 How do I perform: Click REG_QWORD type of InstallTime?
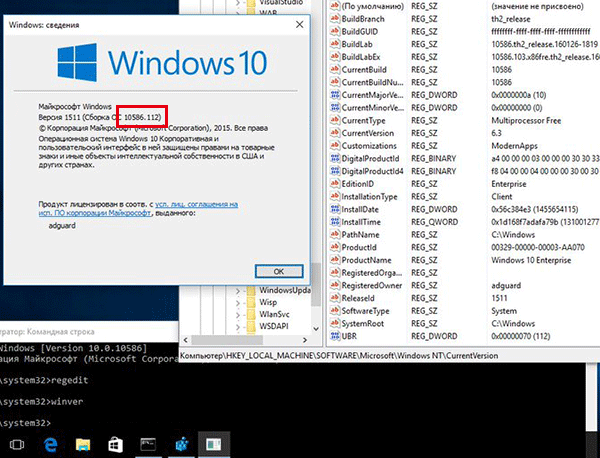[x=434, y=222]
